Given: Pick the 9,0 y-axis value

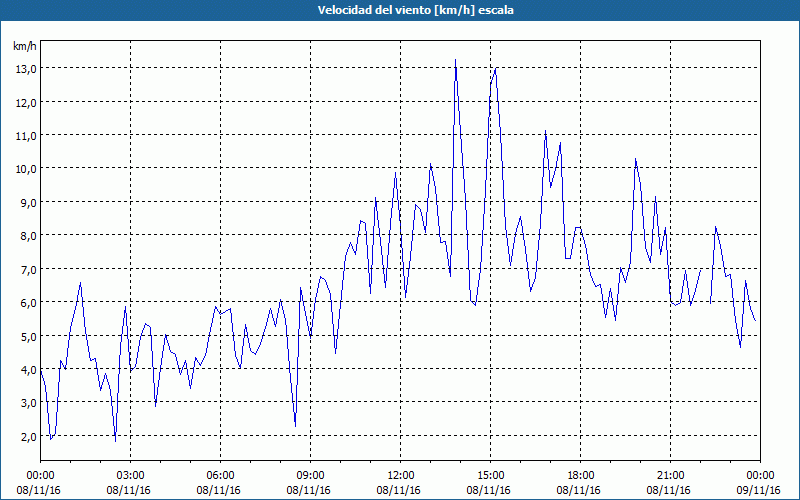Looking at the screenshot, I should (x=28, y=203).
